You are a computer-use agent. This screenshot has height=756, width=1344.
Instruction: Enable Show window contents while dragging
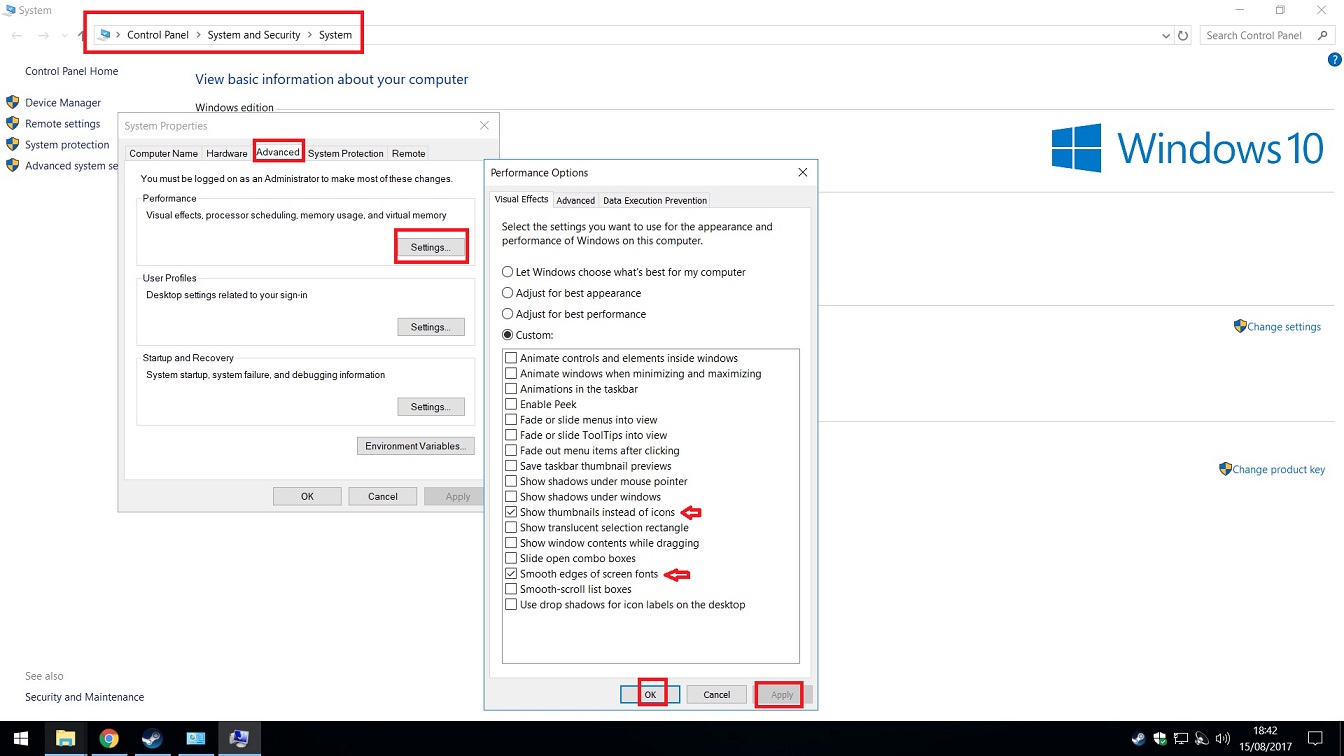(x=511, y=543)
